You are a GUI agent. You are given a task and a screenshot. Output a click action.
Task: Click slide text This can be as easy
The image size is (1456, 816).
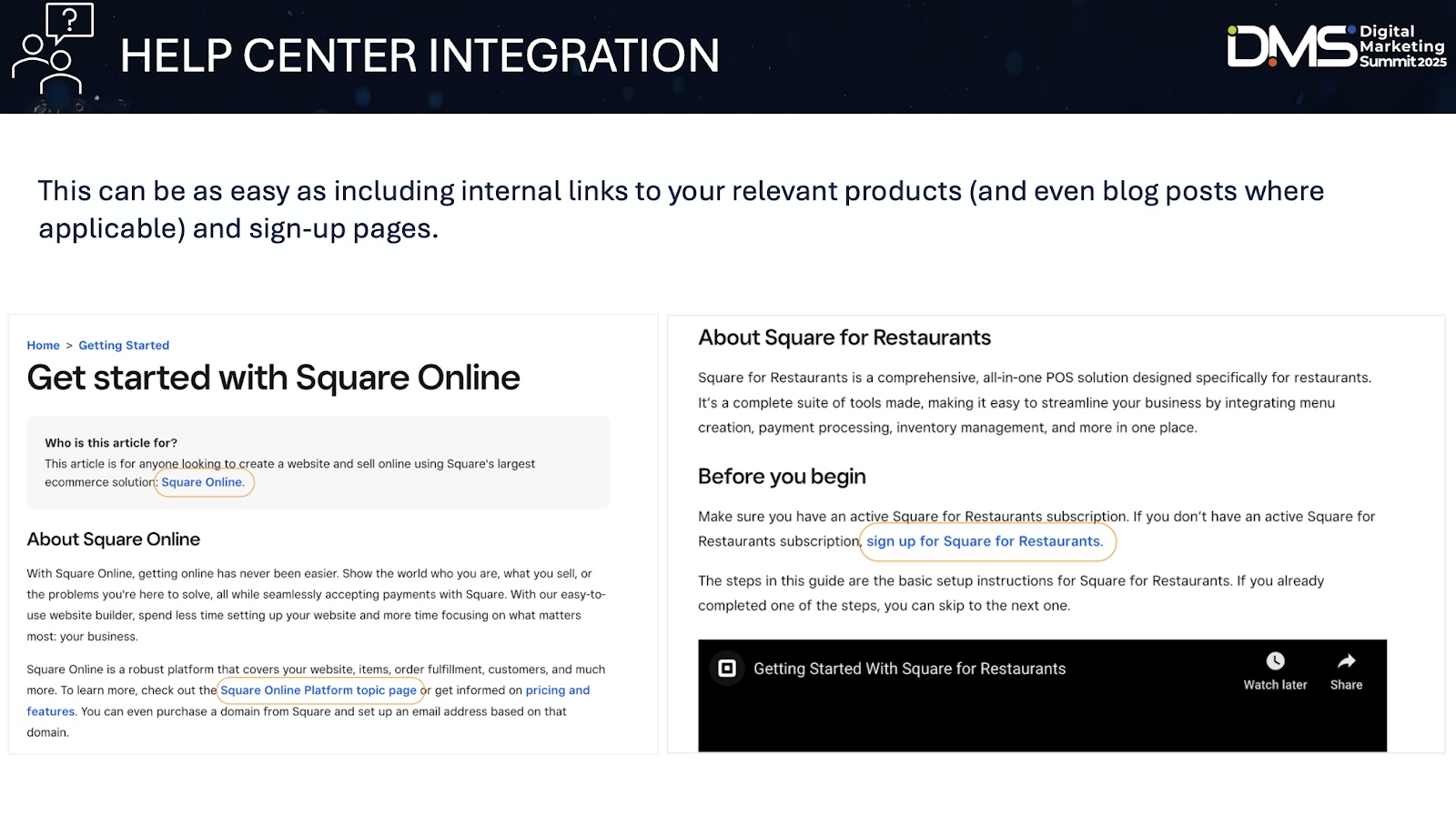681,209
